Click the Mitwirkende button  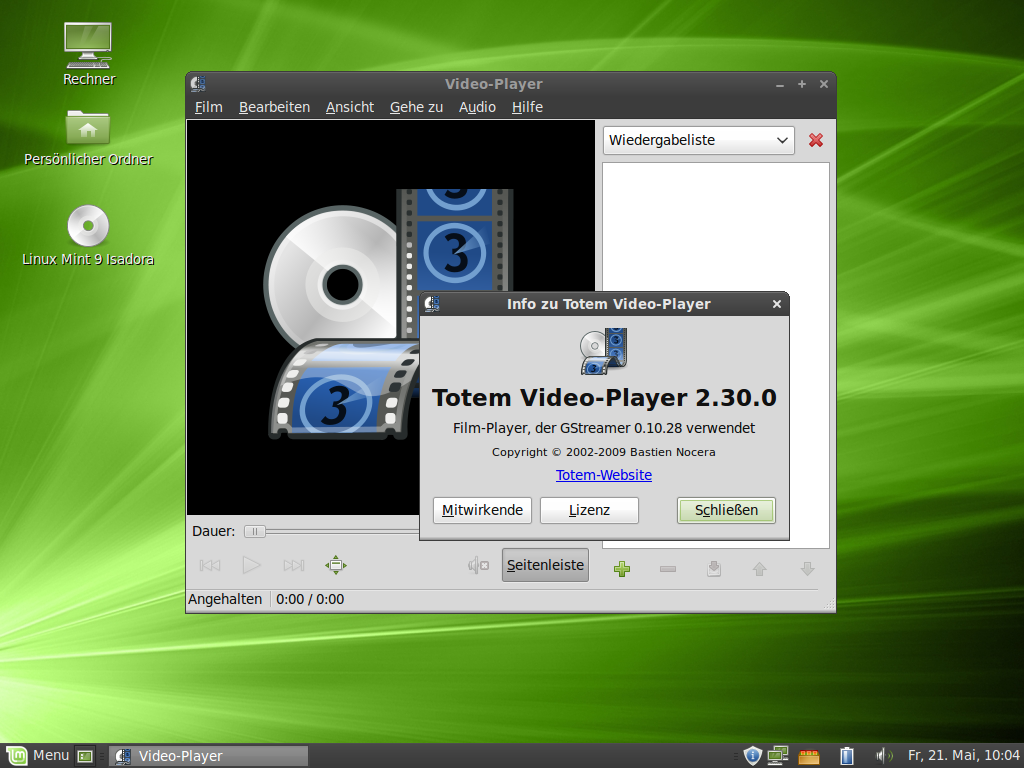(482, 510)
